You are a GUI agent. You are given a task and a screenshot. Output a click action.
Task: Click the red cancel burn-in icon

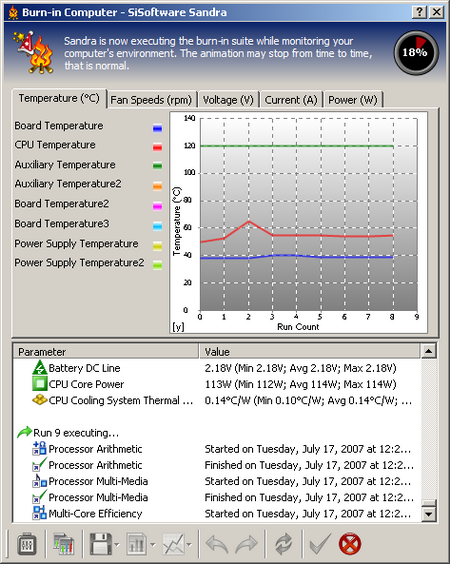click(x=350, y=543)
